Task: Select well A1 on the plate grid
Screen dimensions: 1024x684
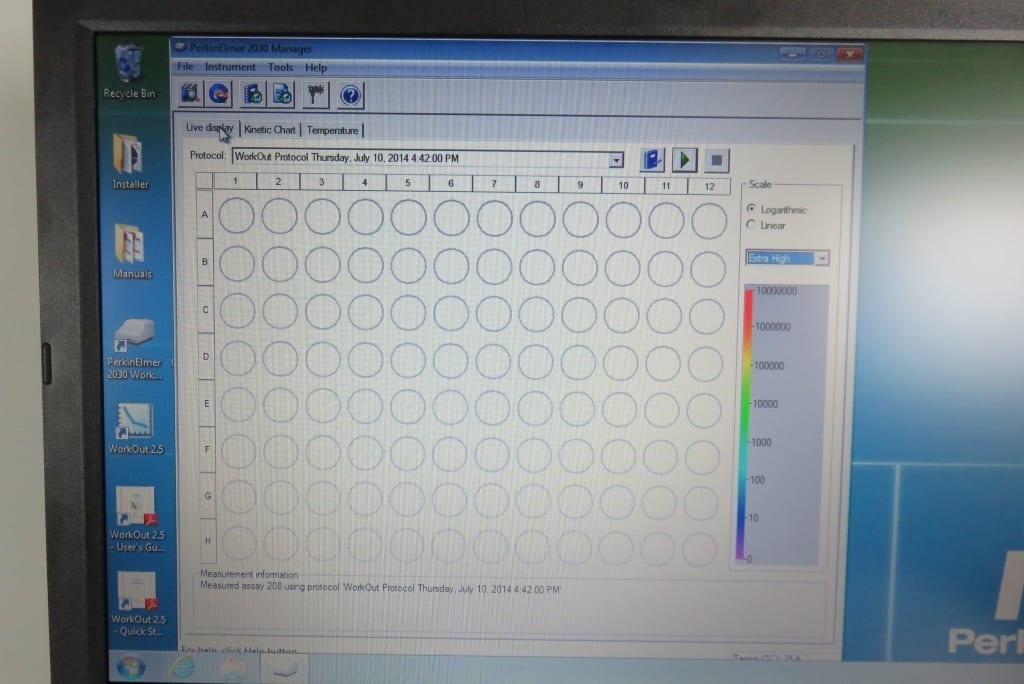Action: tap(236, 214)
